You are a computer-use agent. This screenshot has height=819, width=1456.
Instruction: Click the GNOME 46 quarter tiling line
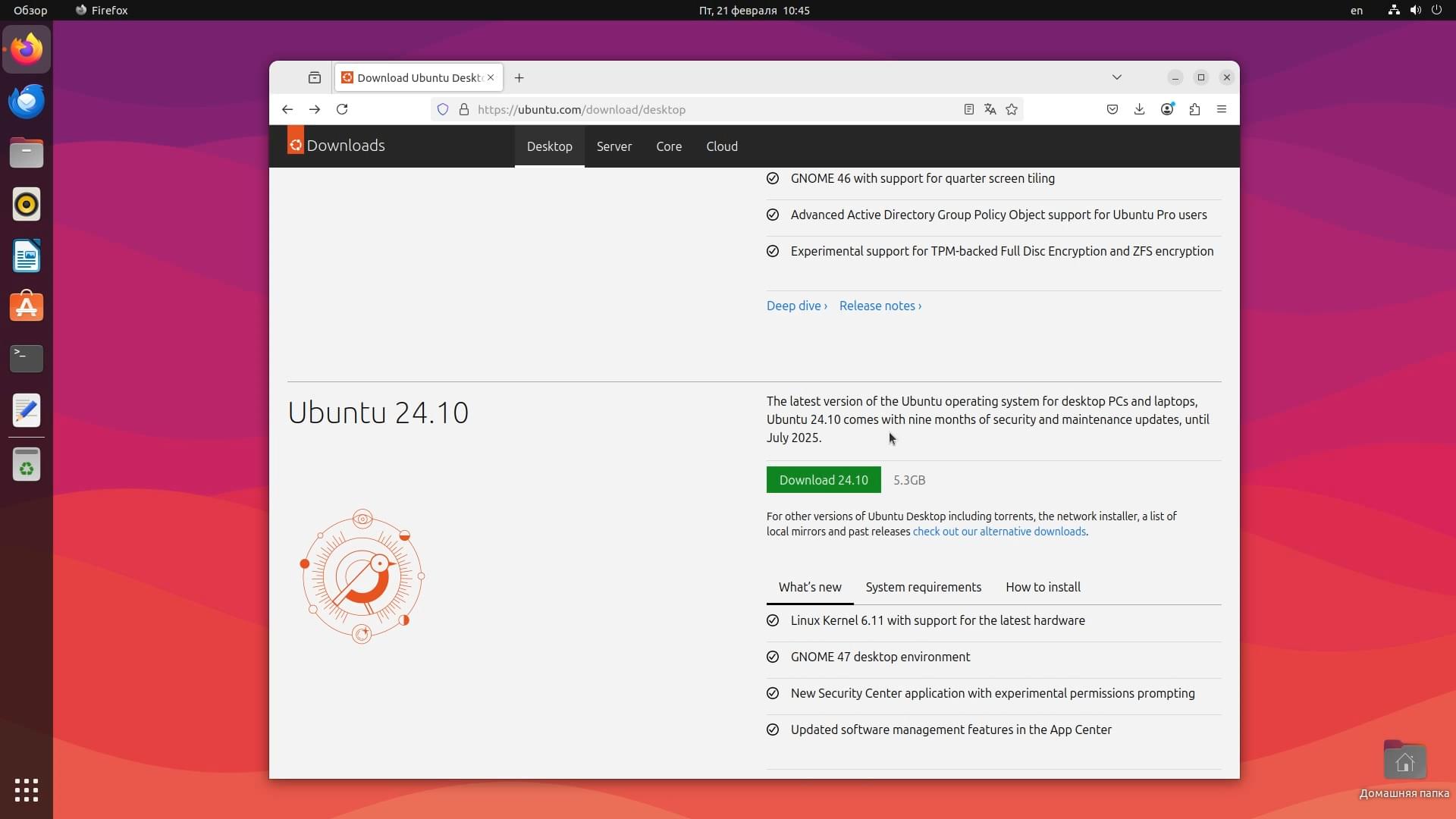(923, 178)
